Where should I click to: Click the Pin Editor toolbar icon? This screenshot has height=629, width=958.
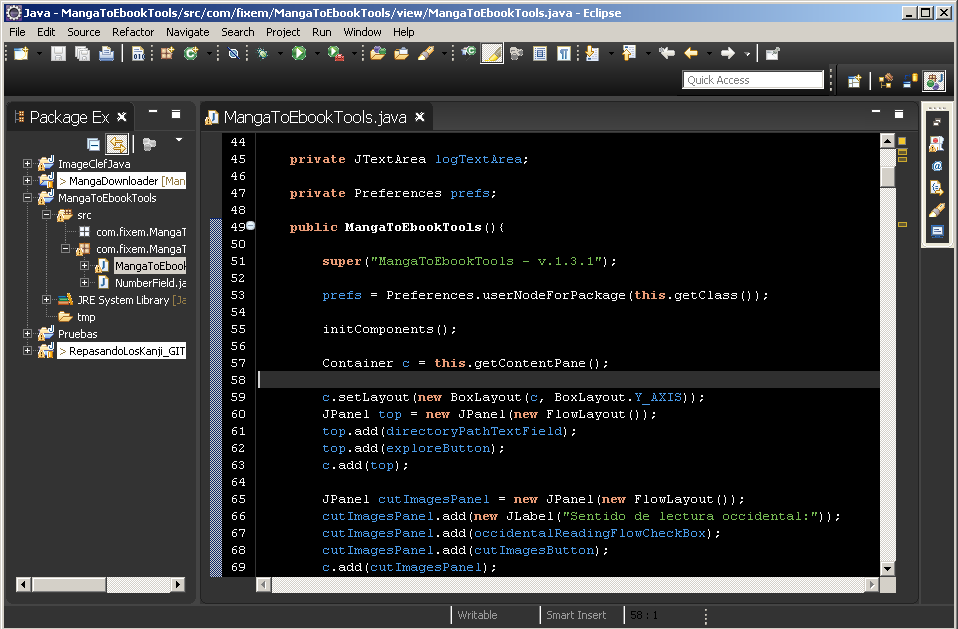[x=772, y=54]
